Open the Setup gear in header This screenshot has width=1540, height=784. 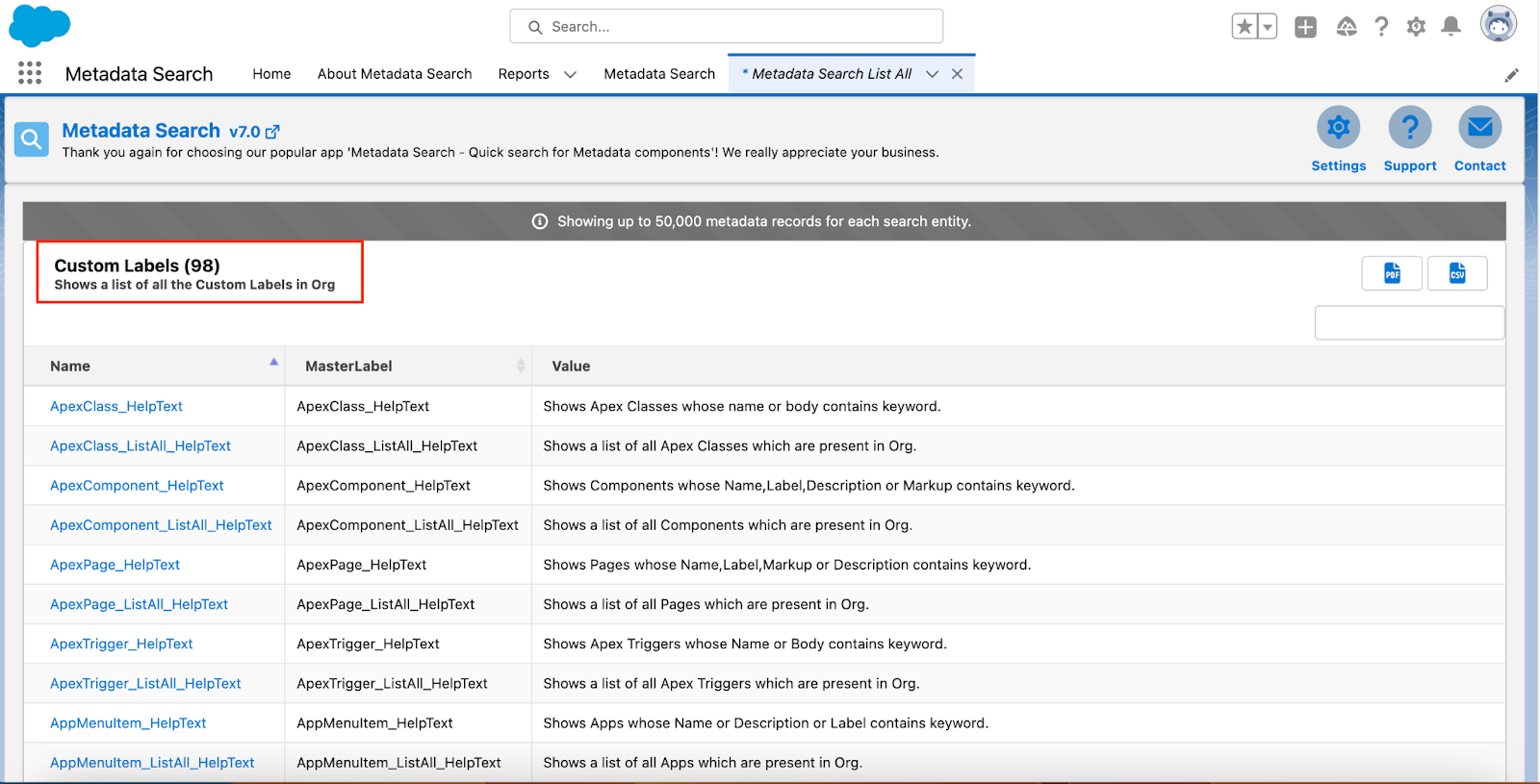[x=1416, y=27]
